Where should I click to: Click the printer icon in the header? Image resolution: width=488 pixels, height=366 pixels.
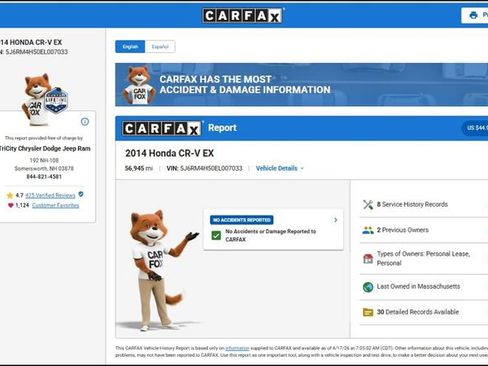point(473,15)
